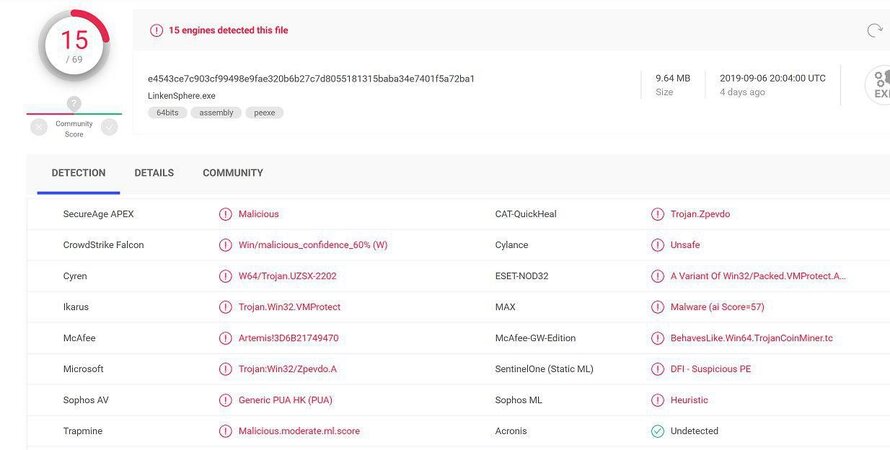
Task: Click the warning icon beside SecureAge APEX Malicious
Action: (225, 214)
